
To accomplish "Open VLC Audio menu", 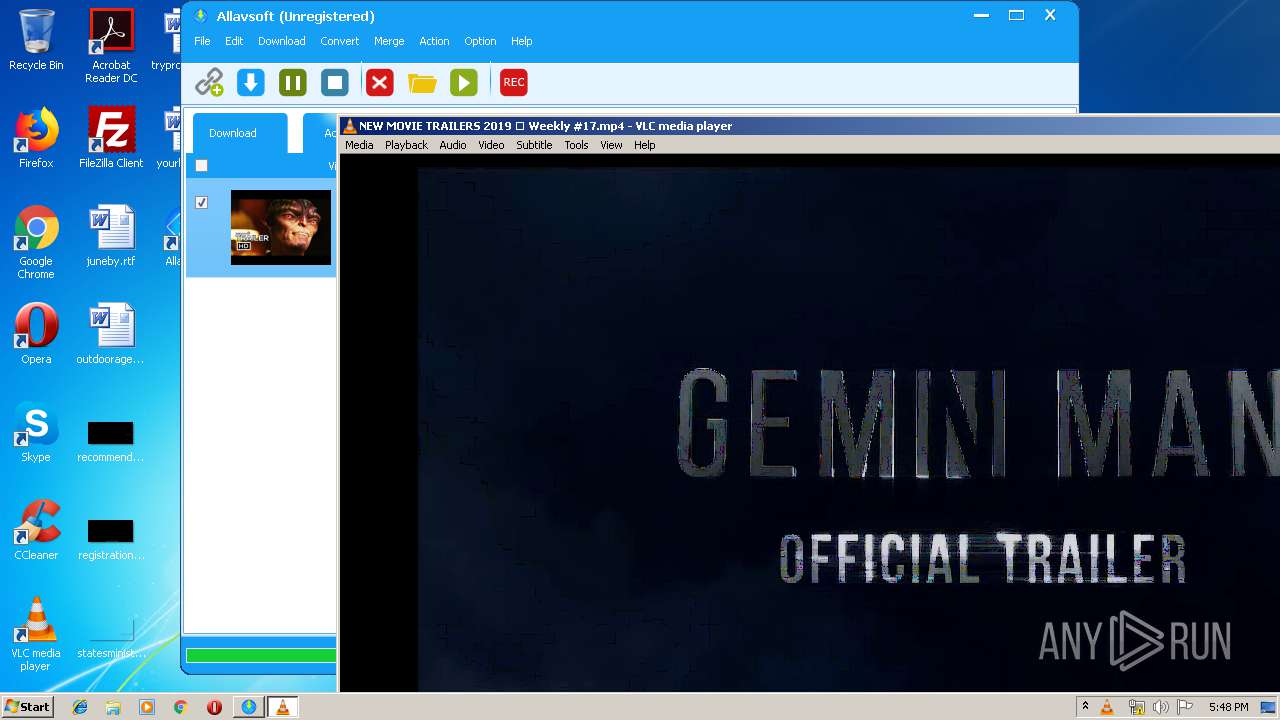I will (452, 145).
